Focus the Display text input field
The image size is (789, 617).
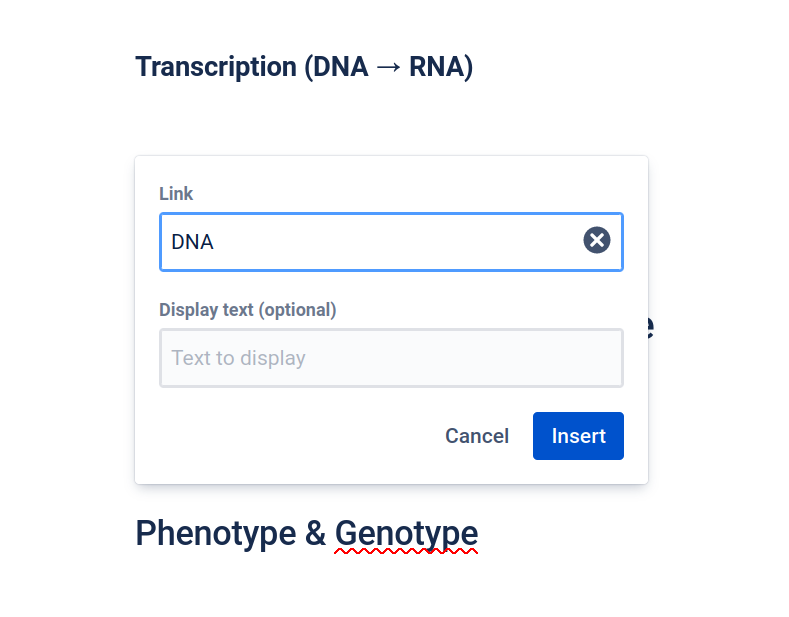391,358
